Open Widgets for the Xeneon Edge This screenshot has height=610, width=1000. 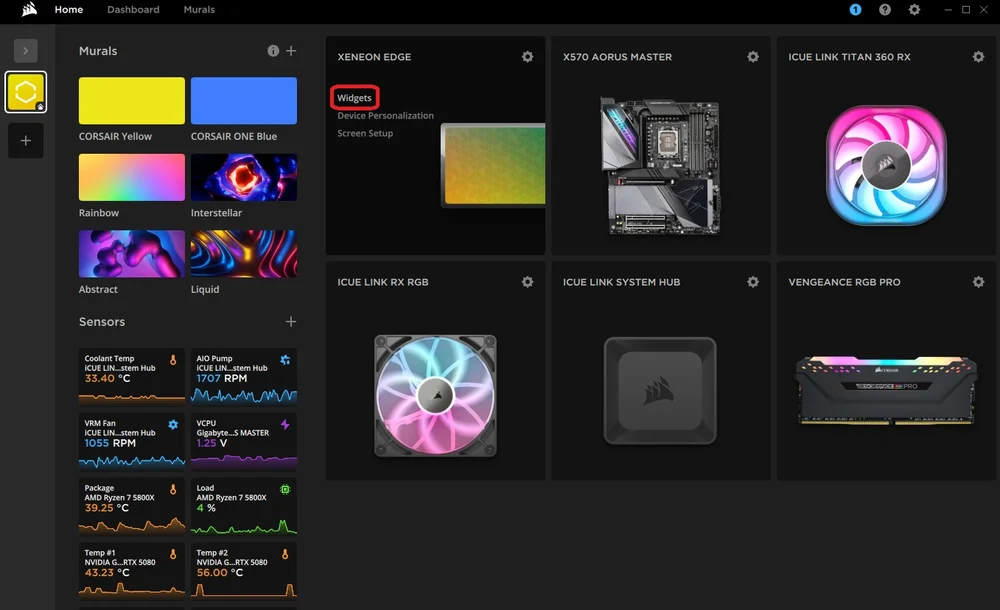pos(355,97)
